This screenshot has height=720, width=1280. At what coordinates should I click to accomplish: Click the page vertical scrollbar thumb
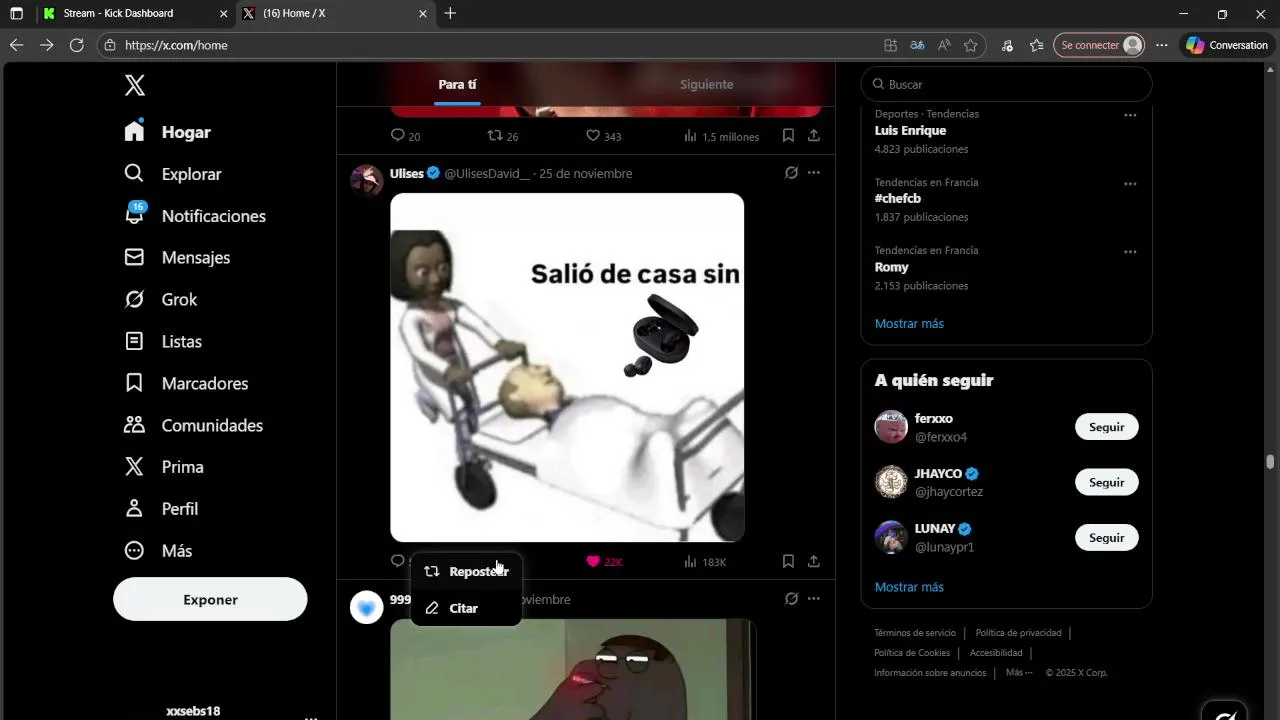(x=1270, y=462)
